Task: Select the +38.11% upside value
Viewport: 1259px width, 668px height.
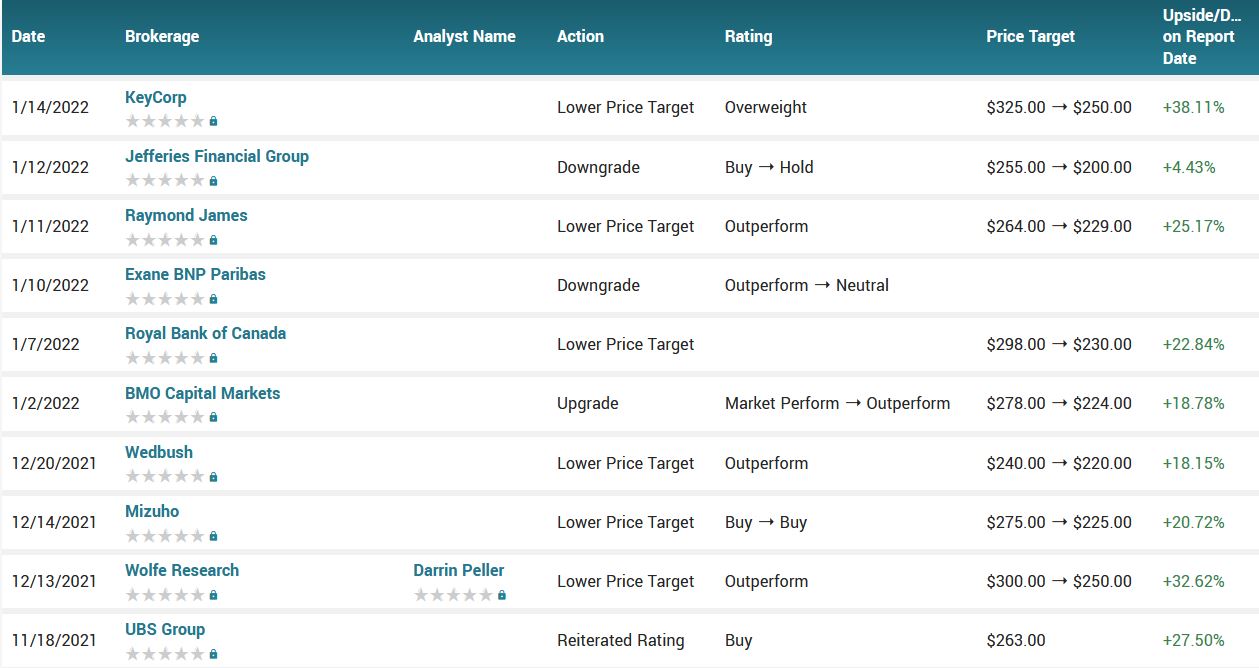Action: coord(1194,107)
